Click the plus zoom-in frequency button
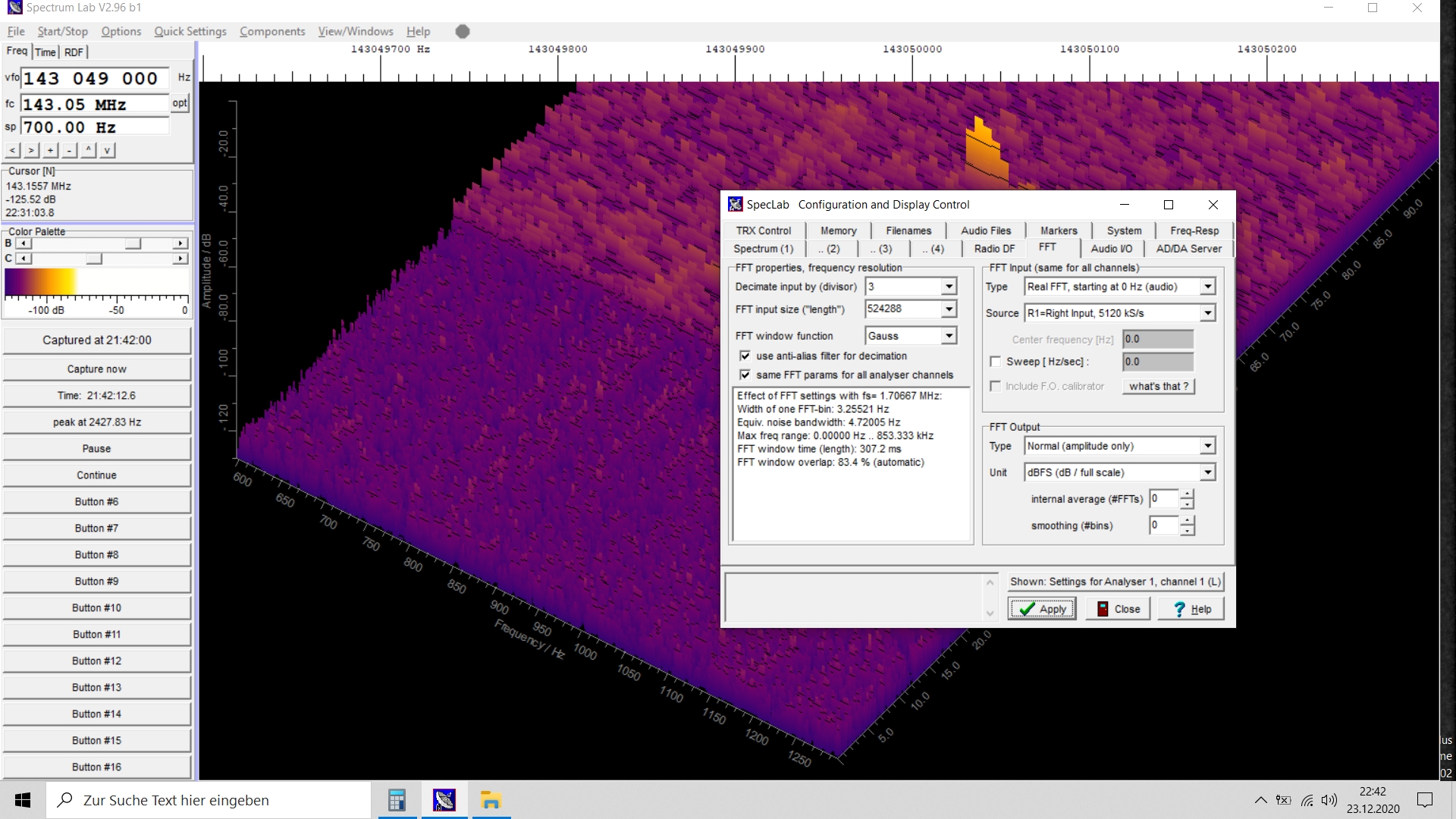This screenshot has height=819, width=1456. 50,150
